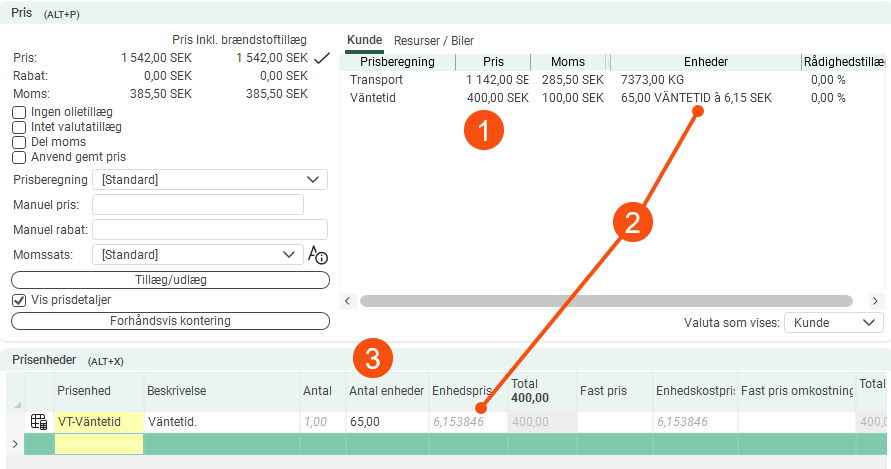Enable the Ingen olietillæg checkbox
The height and width of the screenshot is (469, 891).
pos(19,113)
